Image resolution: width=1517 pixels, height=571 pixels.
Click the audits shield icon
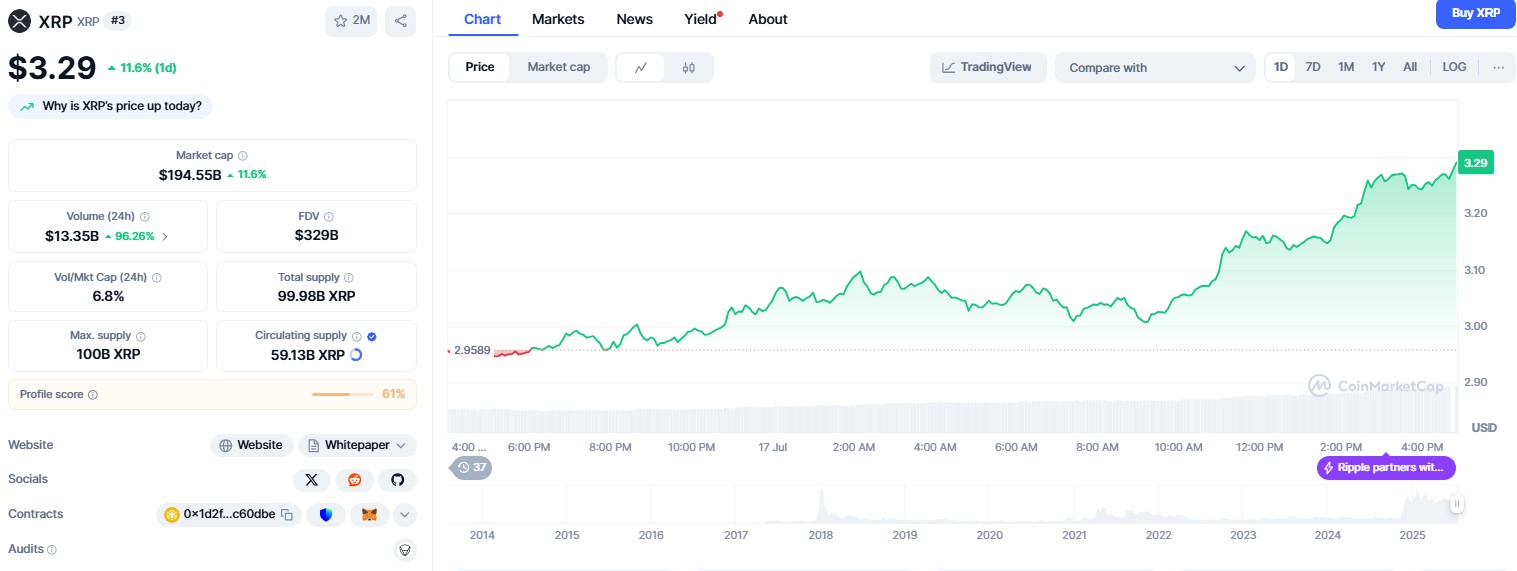(x=405, y=549)
